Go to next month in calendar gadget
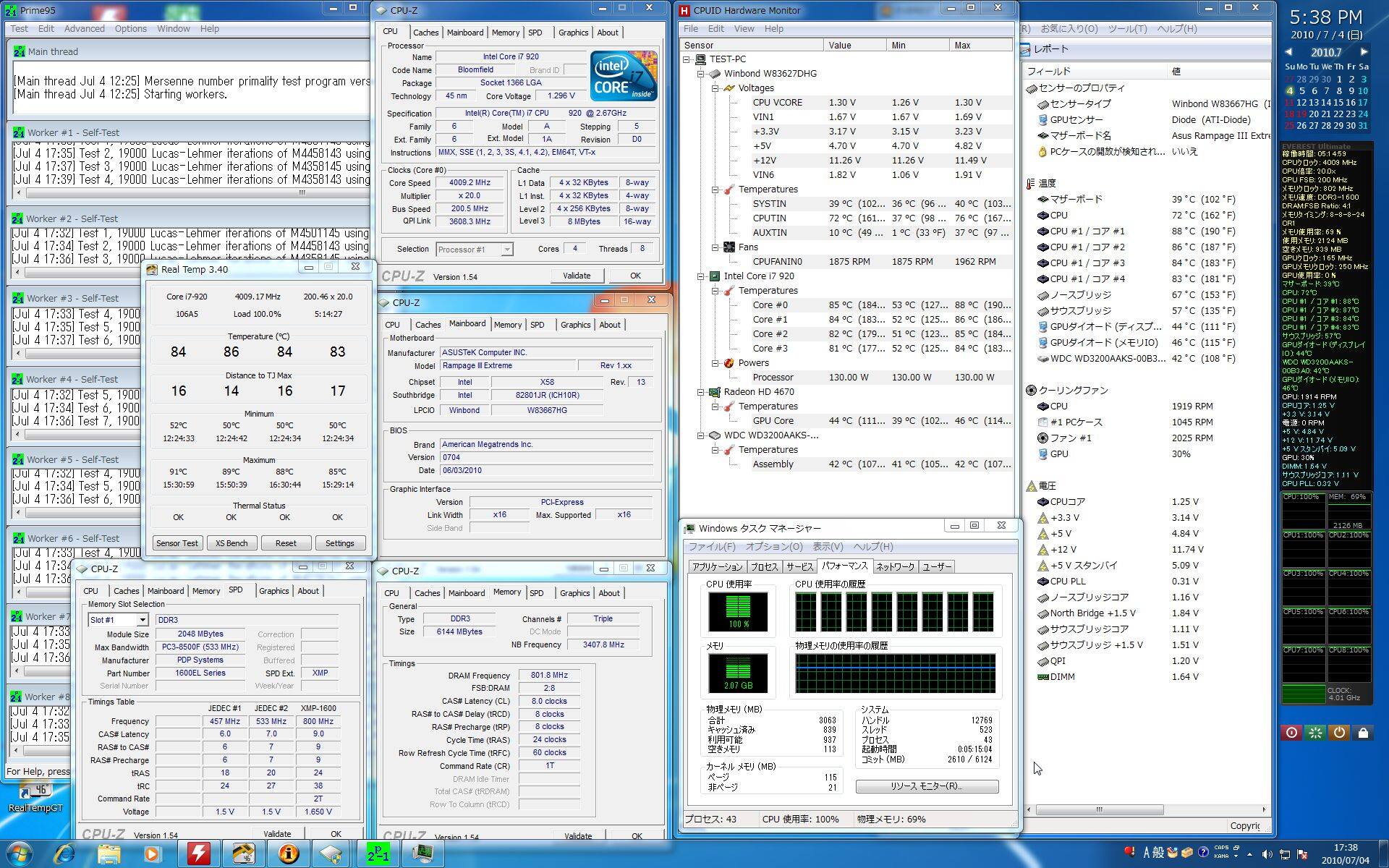Image resolution: width=1389 pixels, height=868 pixels. point(1364,52)
